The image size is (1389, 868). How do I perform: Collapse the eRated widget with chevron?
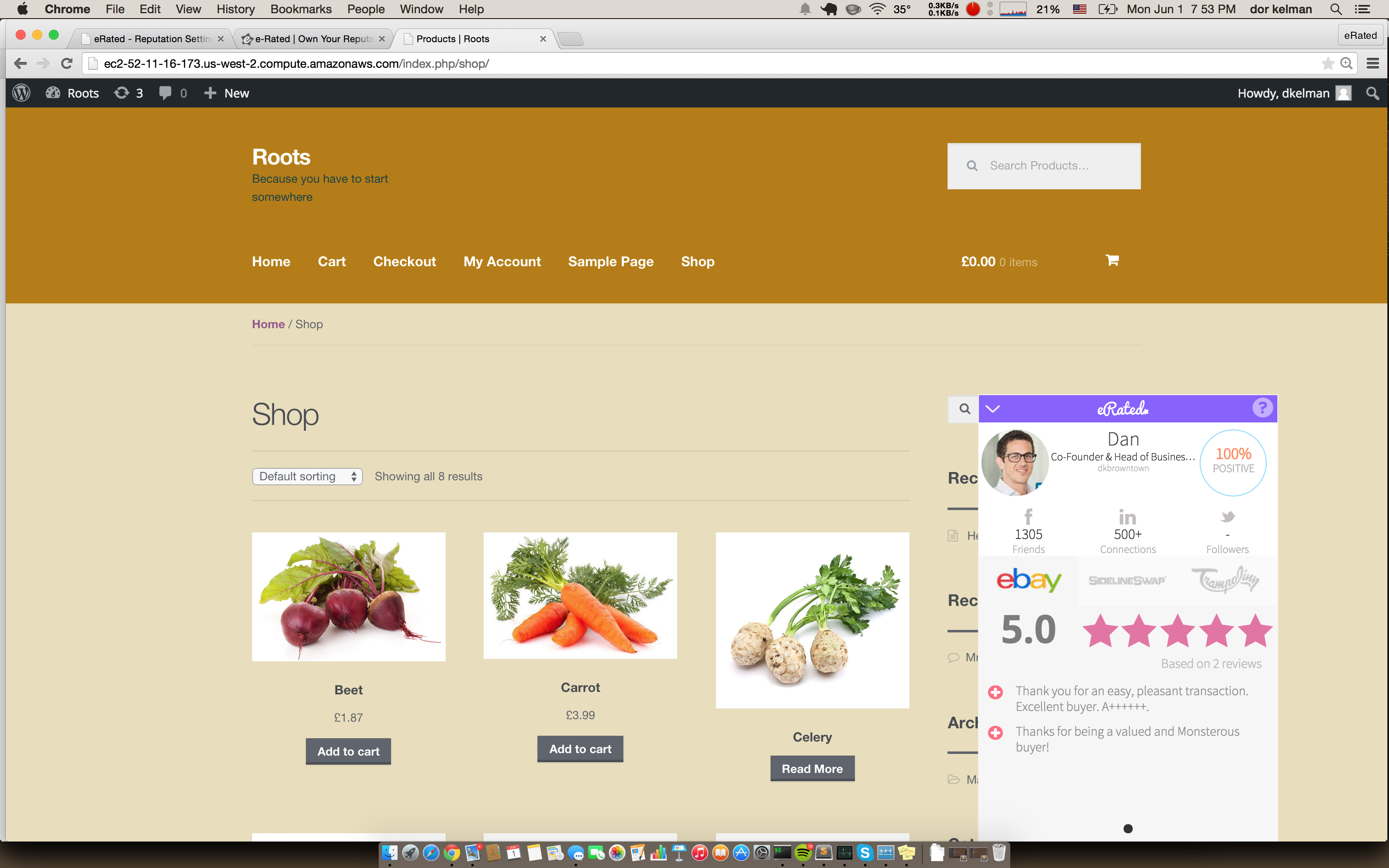tap(993, 409)
